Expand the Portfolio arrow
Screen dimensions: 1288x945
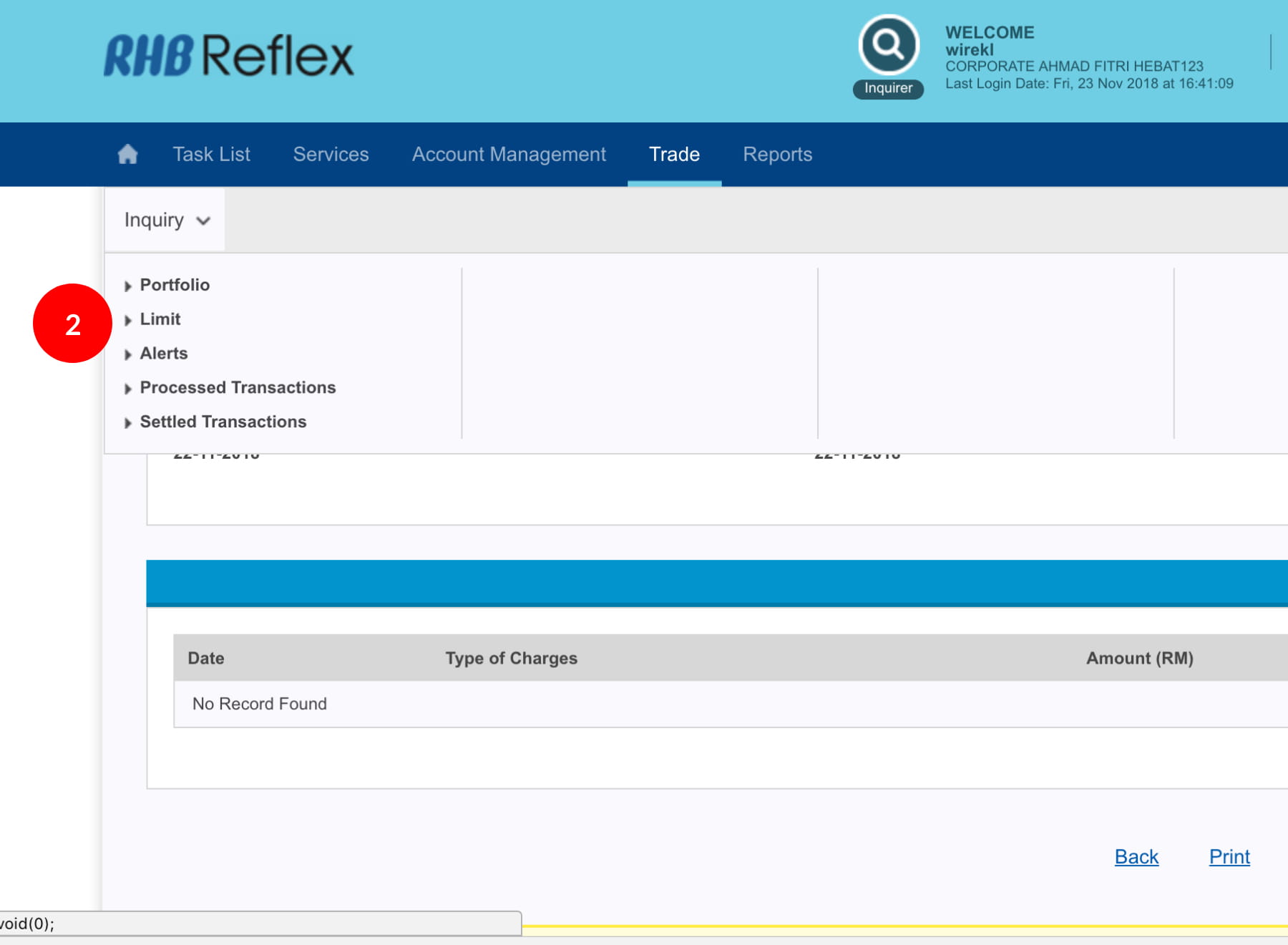pos(128,286)
